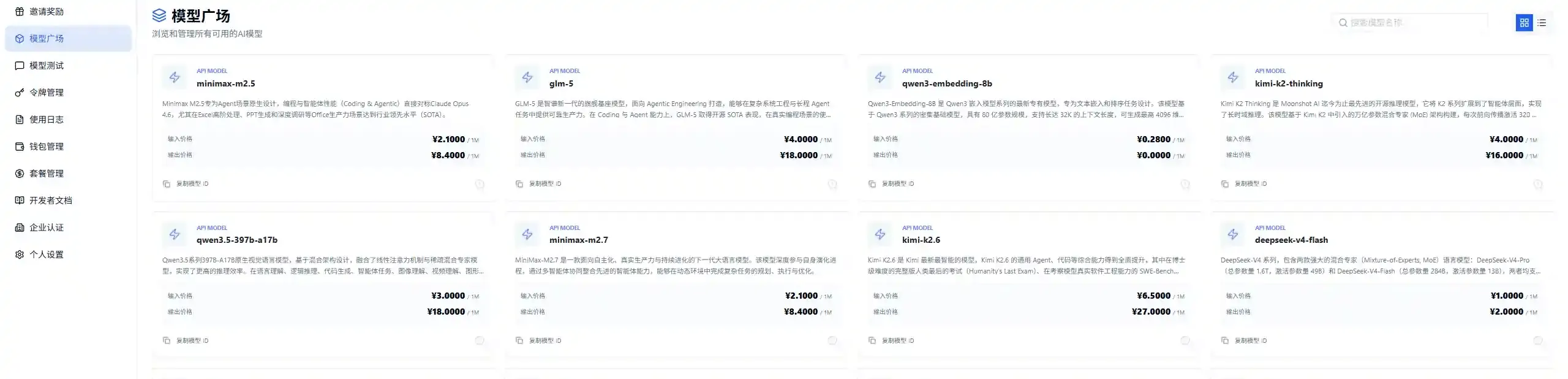The width and height of the screenshot is (1568, 379).
Task: Click the 输出价格 label on minimax-m2.7 card
Action: (x=533, y=312)
